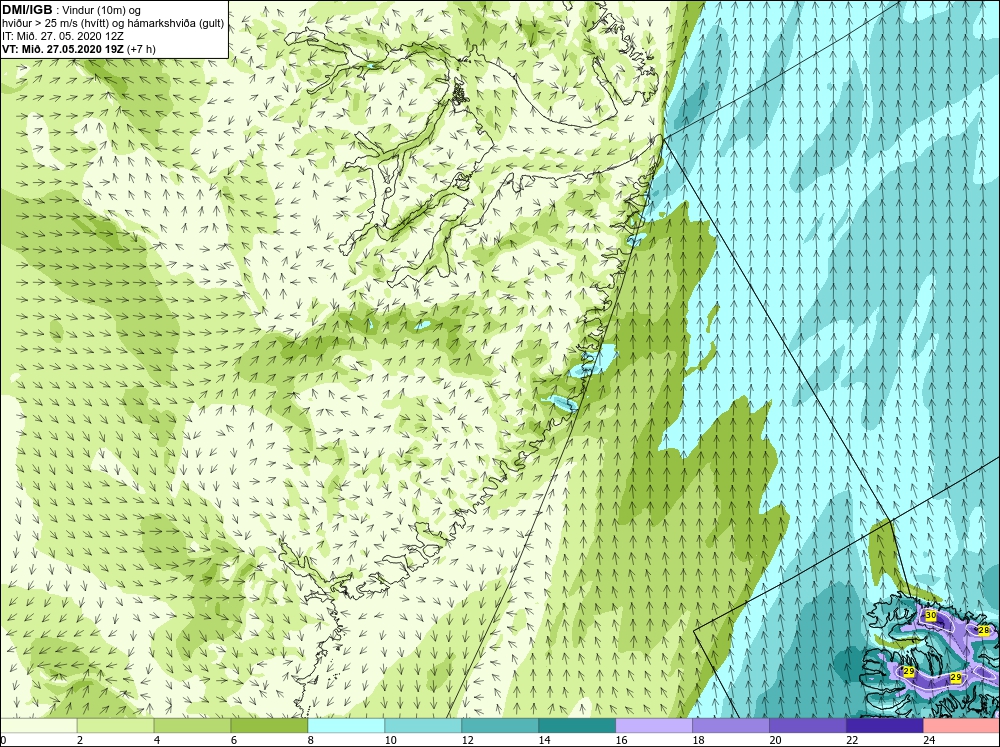This screenshot has width=1000, height=747.
Task: Click the legend scale number 12
Action: tap(467, 740)
